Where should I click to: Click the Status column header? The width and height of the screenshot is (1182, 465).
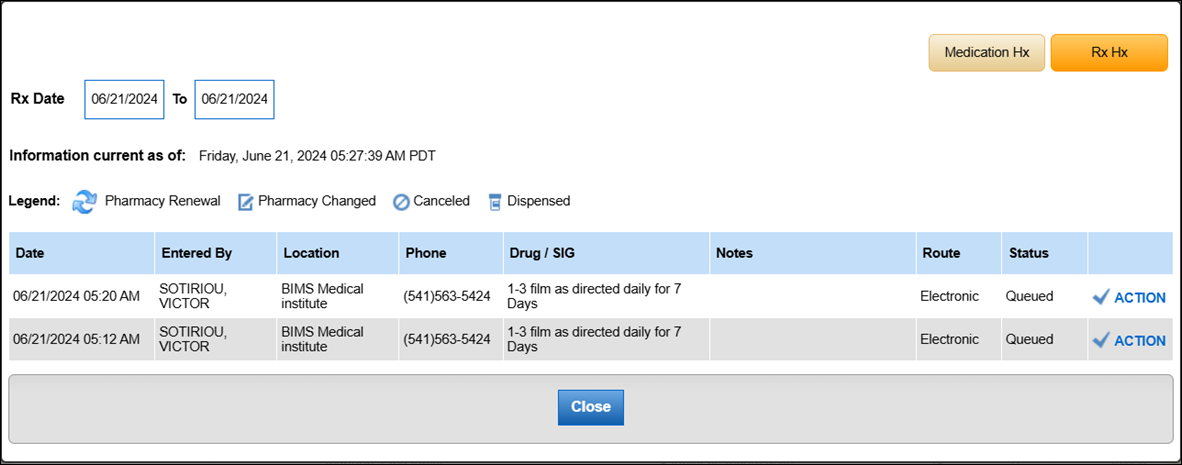coord(1028,253)
